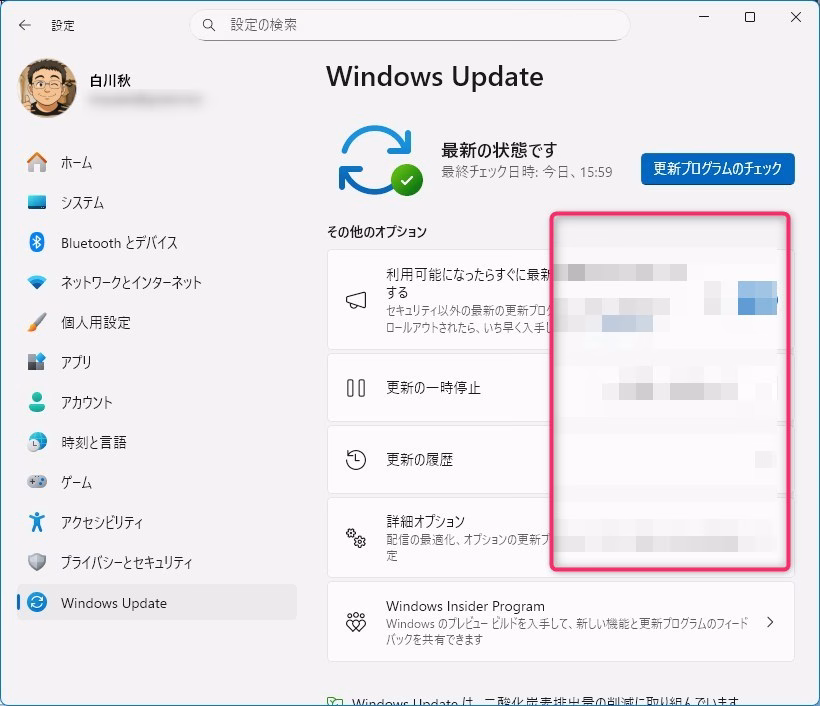Open 詳細オプション page
Screen dimensions: 820x706
[x=561, y=538]
